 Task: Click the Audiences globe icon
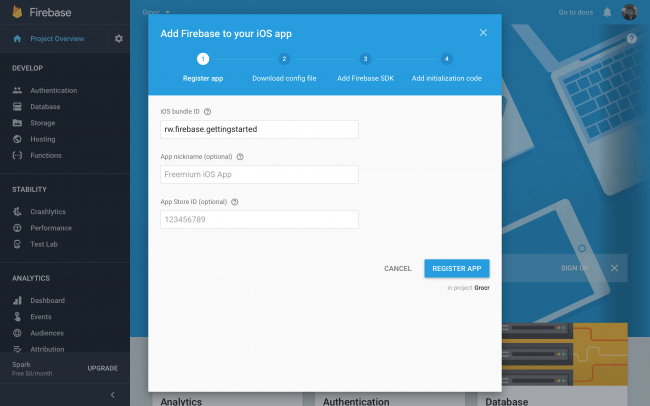click(17, 333)
